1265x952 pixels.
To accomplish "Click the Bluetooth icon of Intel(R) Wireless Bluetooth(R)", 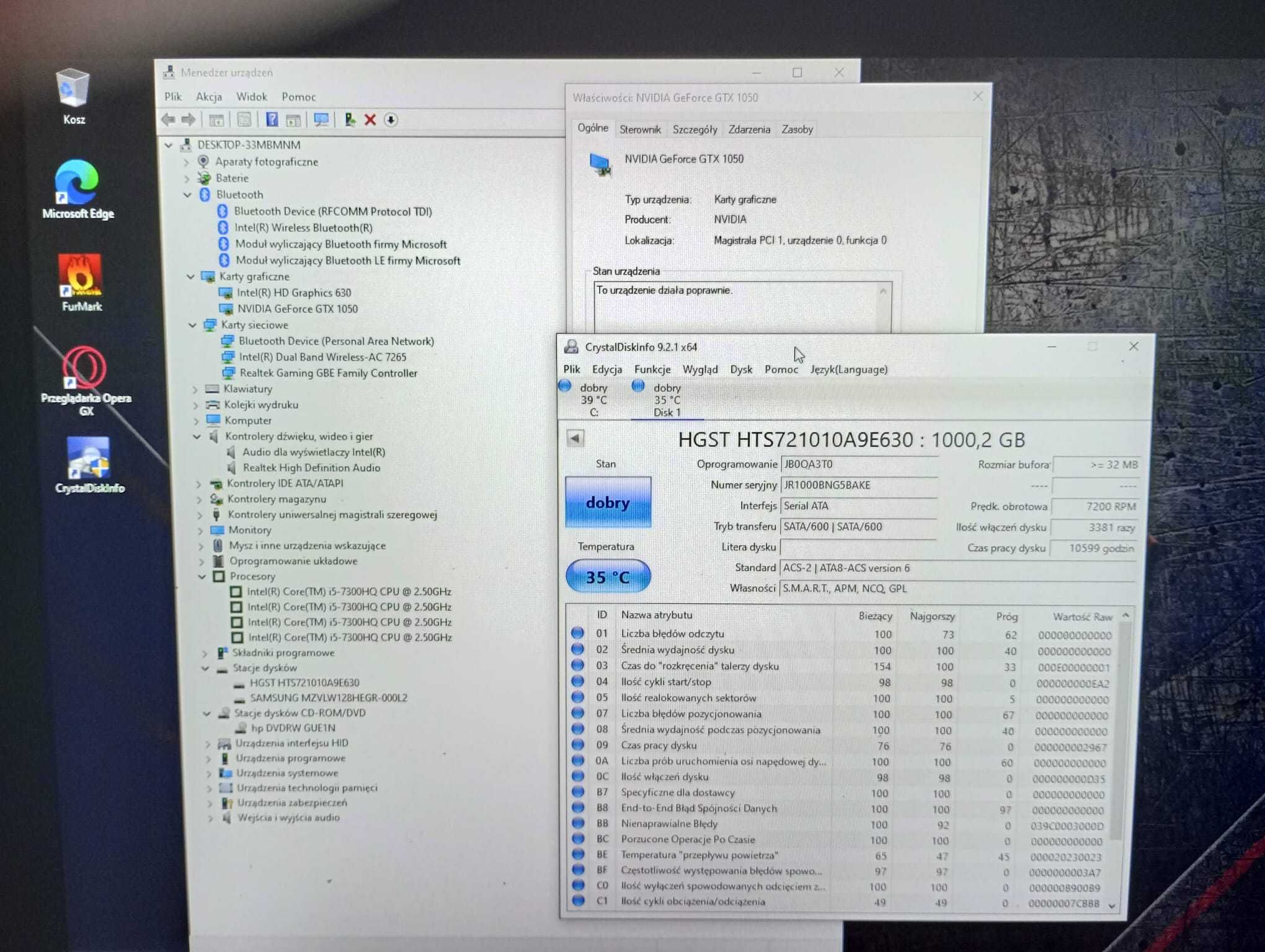I will (x=223, y=227).
